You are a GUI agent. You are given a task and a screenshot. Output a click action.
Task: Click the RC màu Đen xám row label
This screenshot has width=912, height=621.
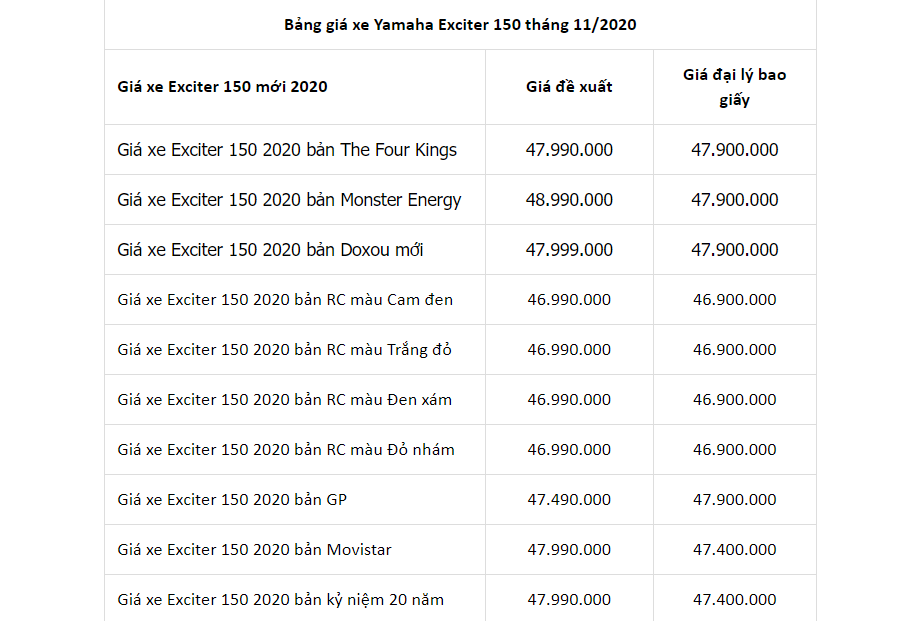[x=284, y=400]
